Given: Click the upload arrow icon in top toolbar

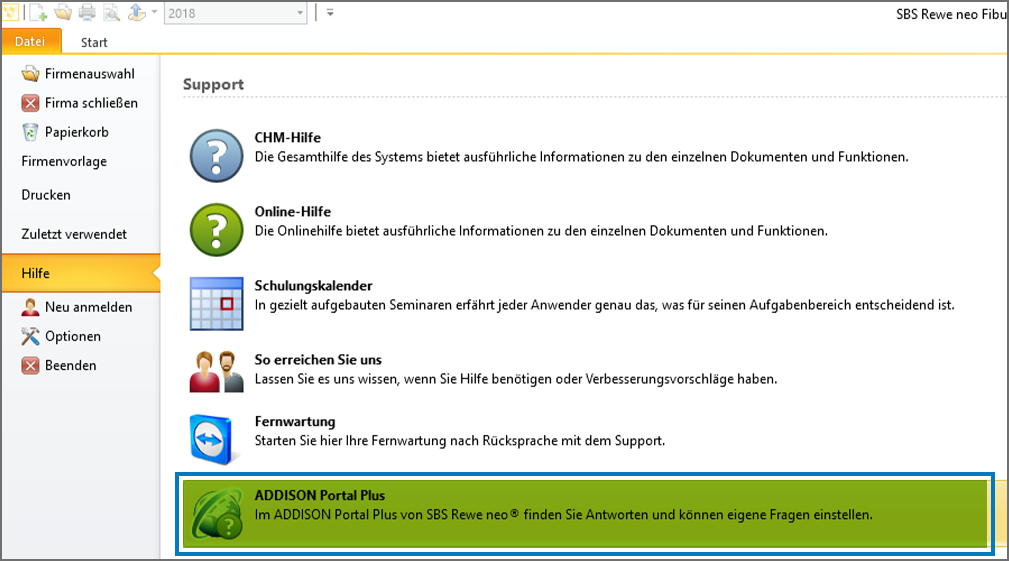Looking at the screenshot, I should (136, 13).
